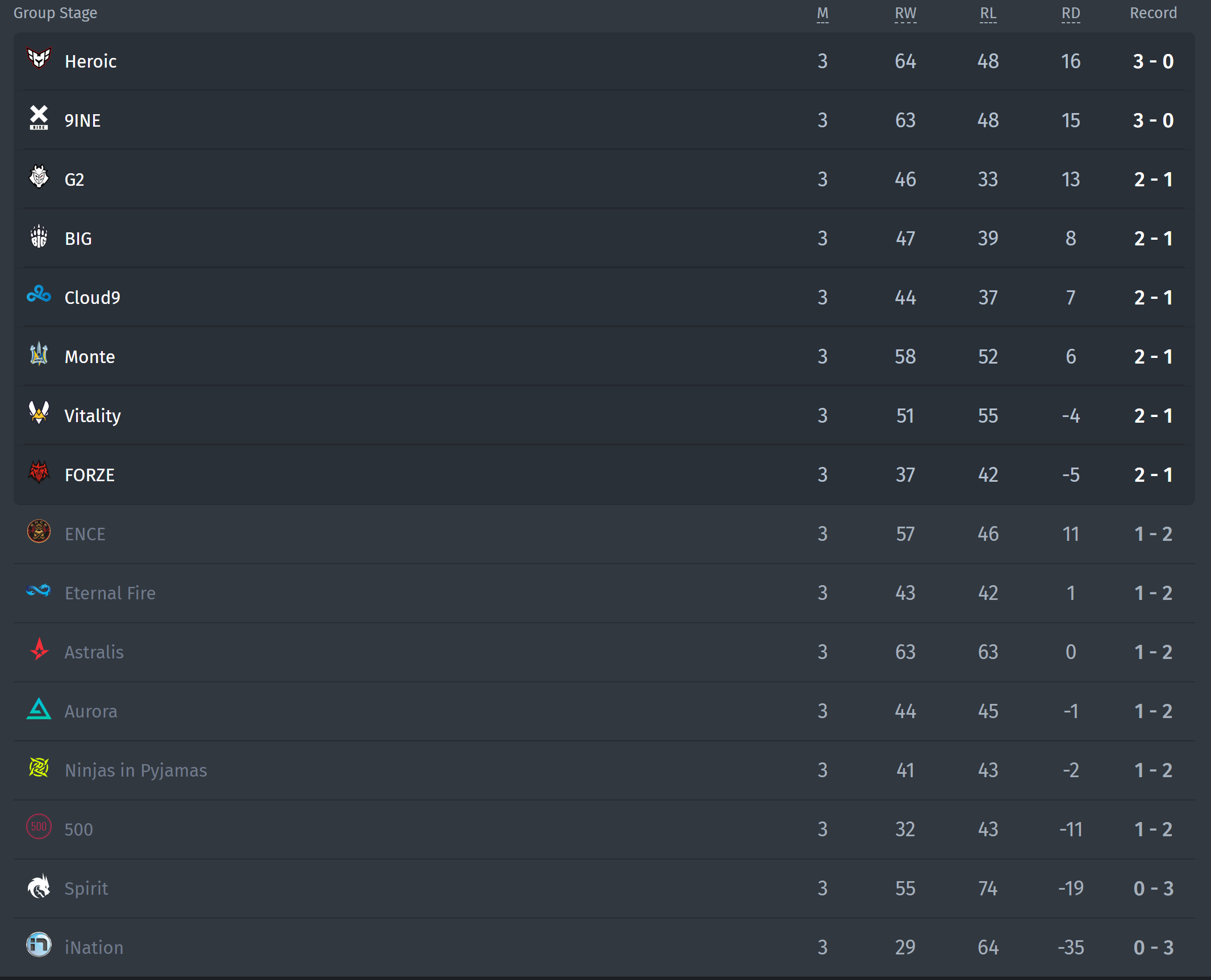
Task: Click the 9INE team logo icon
Action: (x=39, y=118)
